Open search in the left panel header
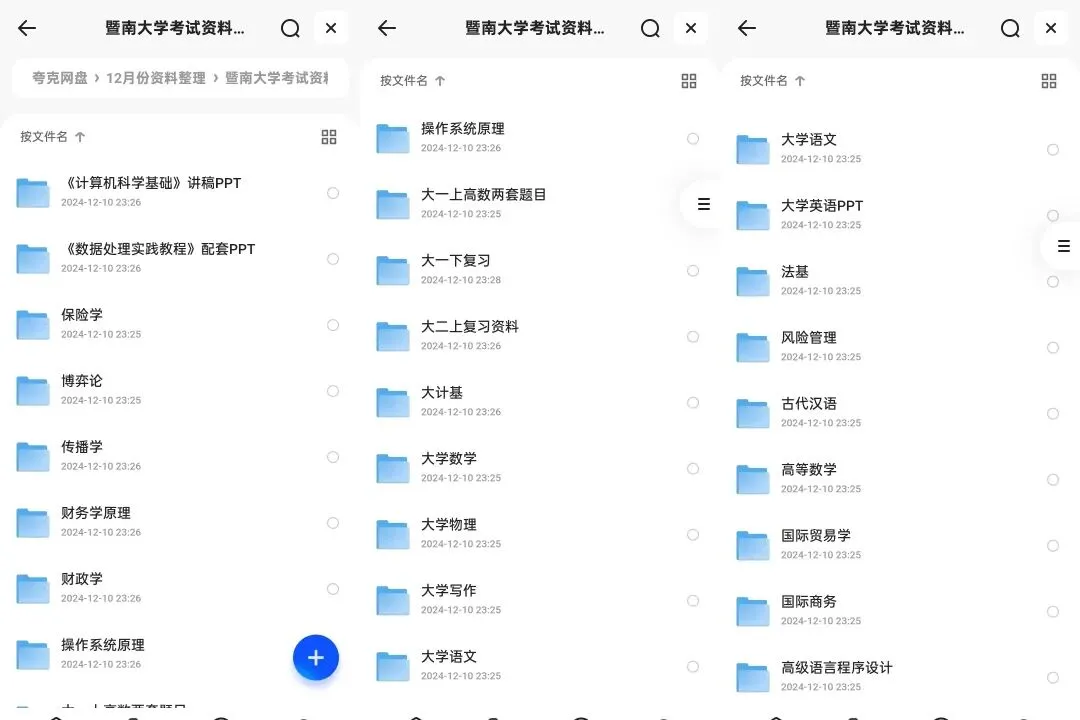This screenshot has height=720, width=1080. (x=290, y=28)
